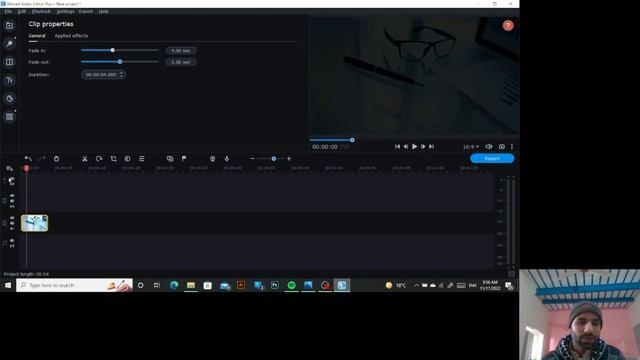Click the Fade out slider handle

(x=120, y=62)
